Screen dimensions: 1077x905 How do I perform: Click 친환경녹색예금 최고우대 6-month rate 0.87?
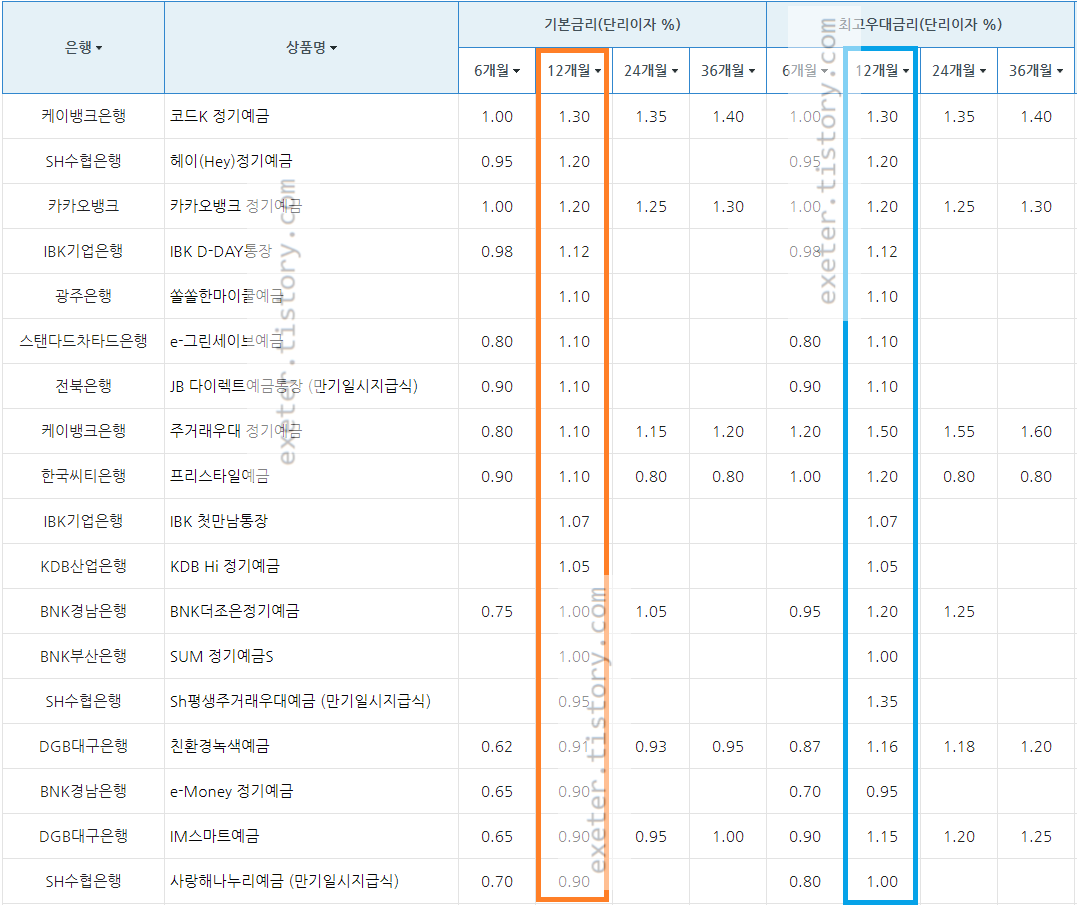pyautogui.click(x=805, y=746)
